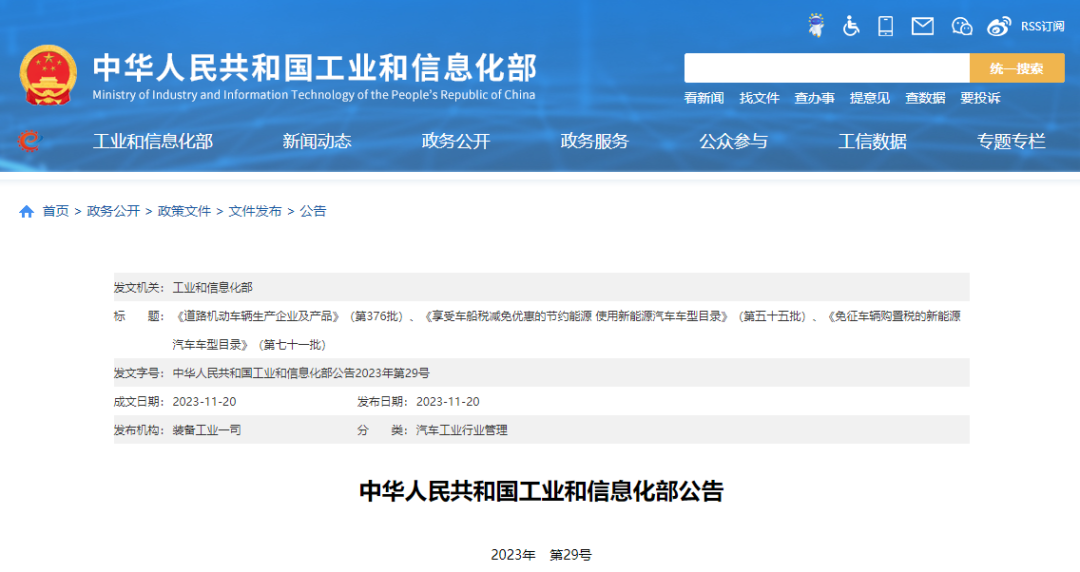The width and height of the screenshot is (1080, 572).
Task: Click the ministry Chinese title 中华人民共和国工业和信息化部
Action: [315, 68]
